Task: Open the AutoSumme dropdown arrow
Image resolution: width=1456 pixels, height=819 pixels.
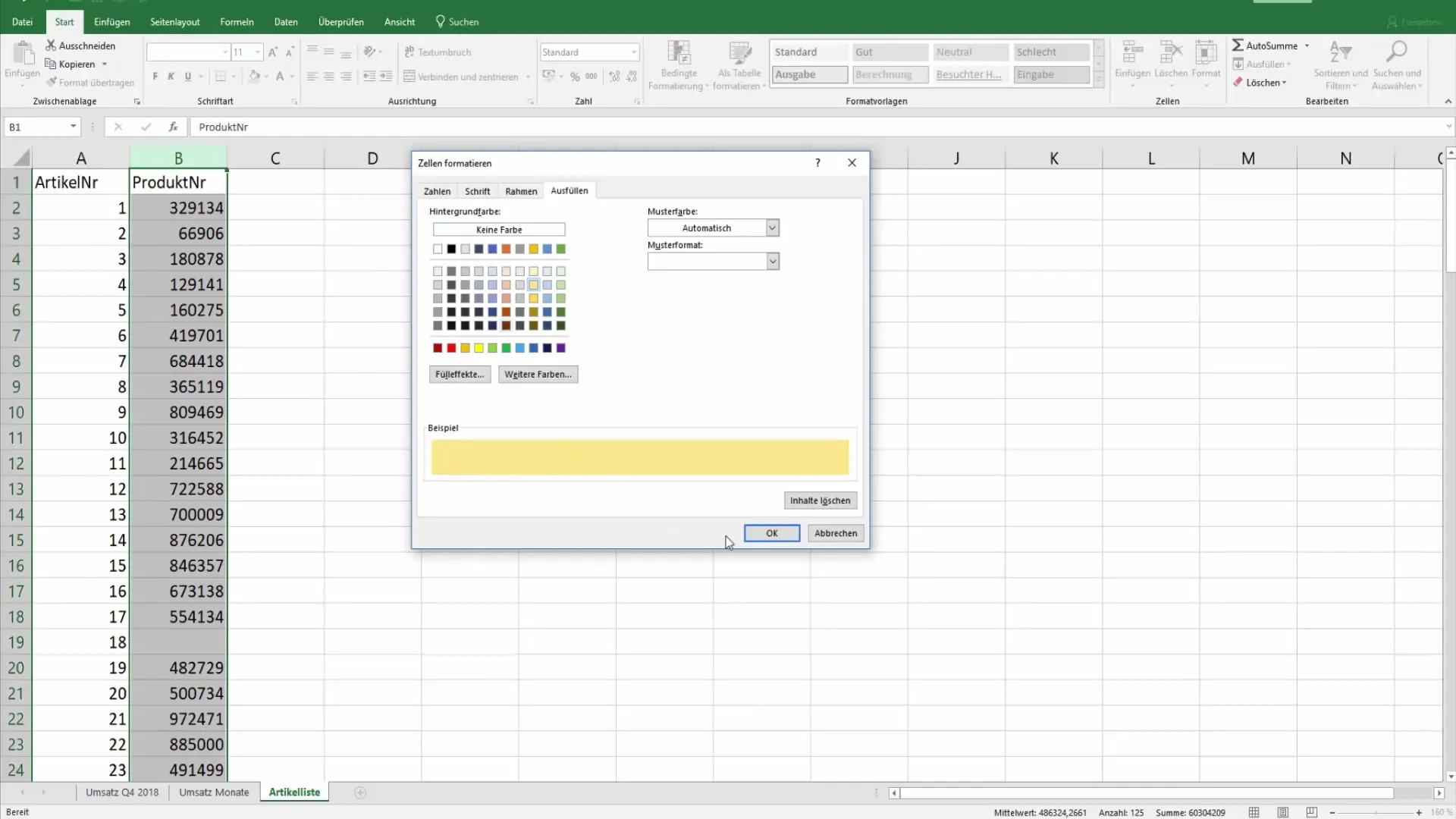Action: 1307,45
